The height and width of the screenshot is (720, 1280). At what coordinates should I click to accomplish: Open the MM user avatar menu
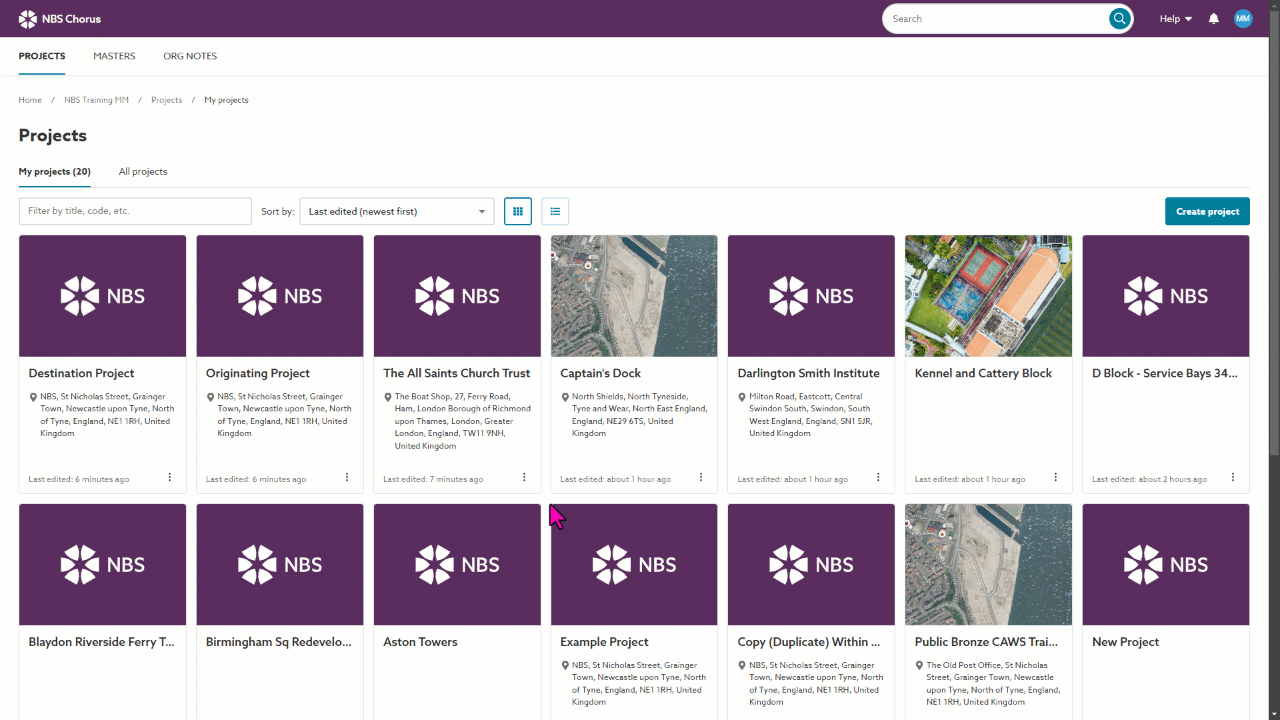1243,19
